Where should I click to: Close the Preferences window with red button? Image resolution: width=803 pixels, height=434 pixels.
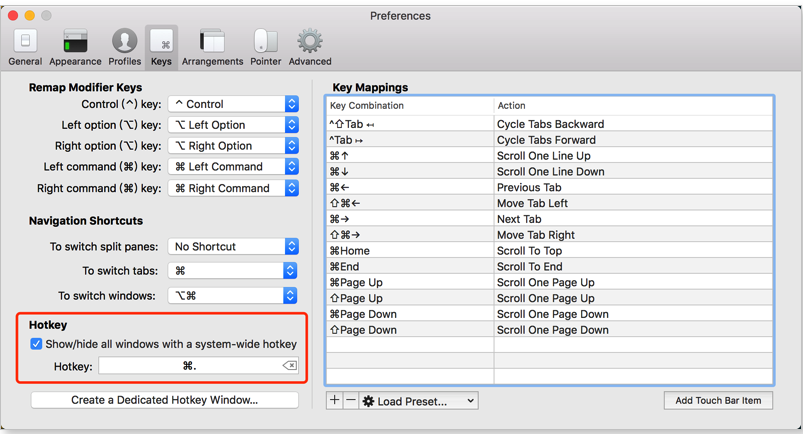pos(13,15)
